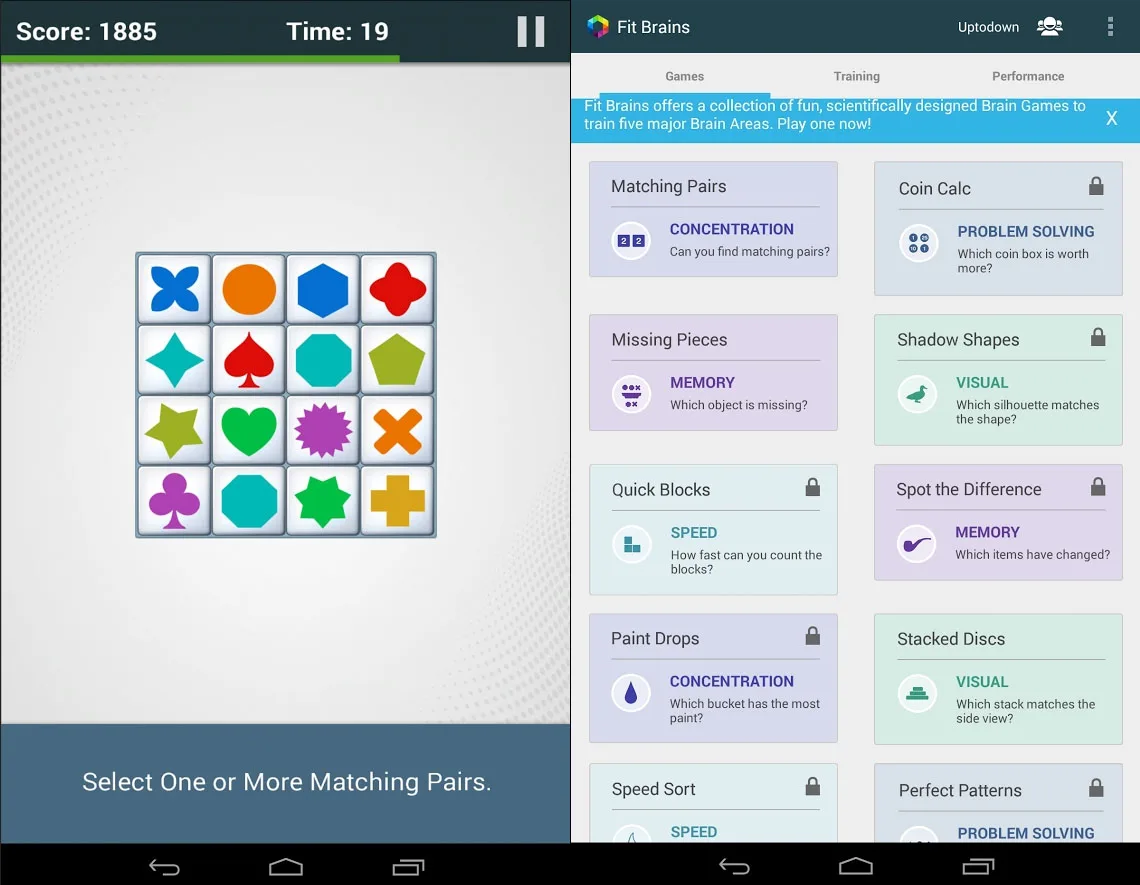This screenshot has height=885, width=1140.
Task: Select the orange circle tile
Action: tap(249, 289)
